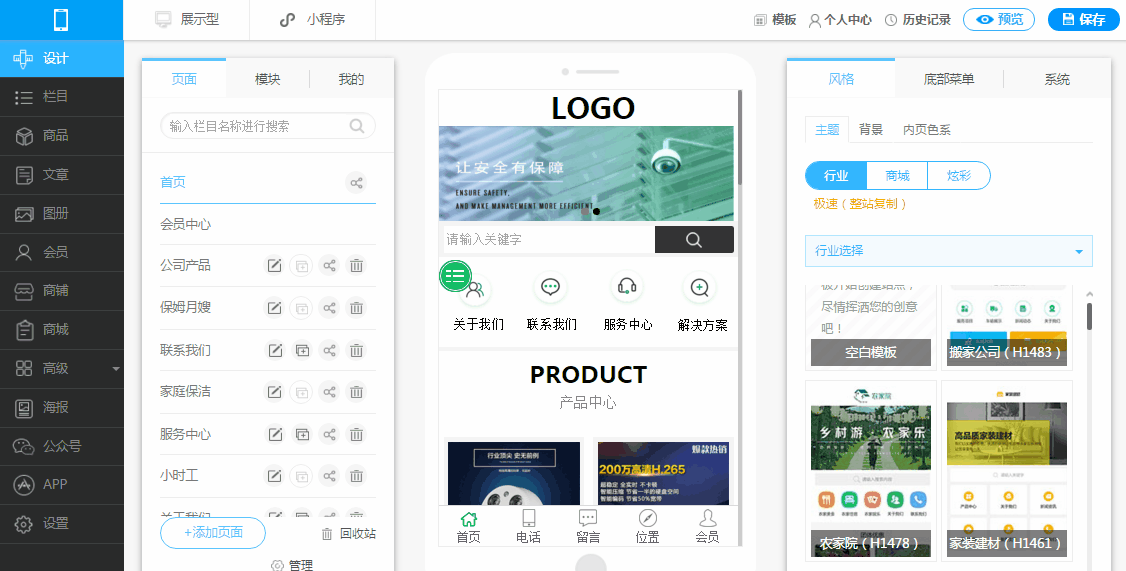Click the 保存 save button
This screenshot has width=1126, height=571.
[1084, 19]
